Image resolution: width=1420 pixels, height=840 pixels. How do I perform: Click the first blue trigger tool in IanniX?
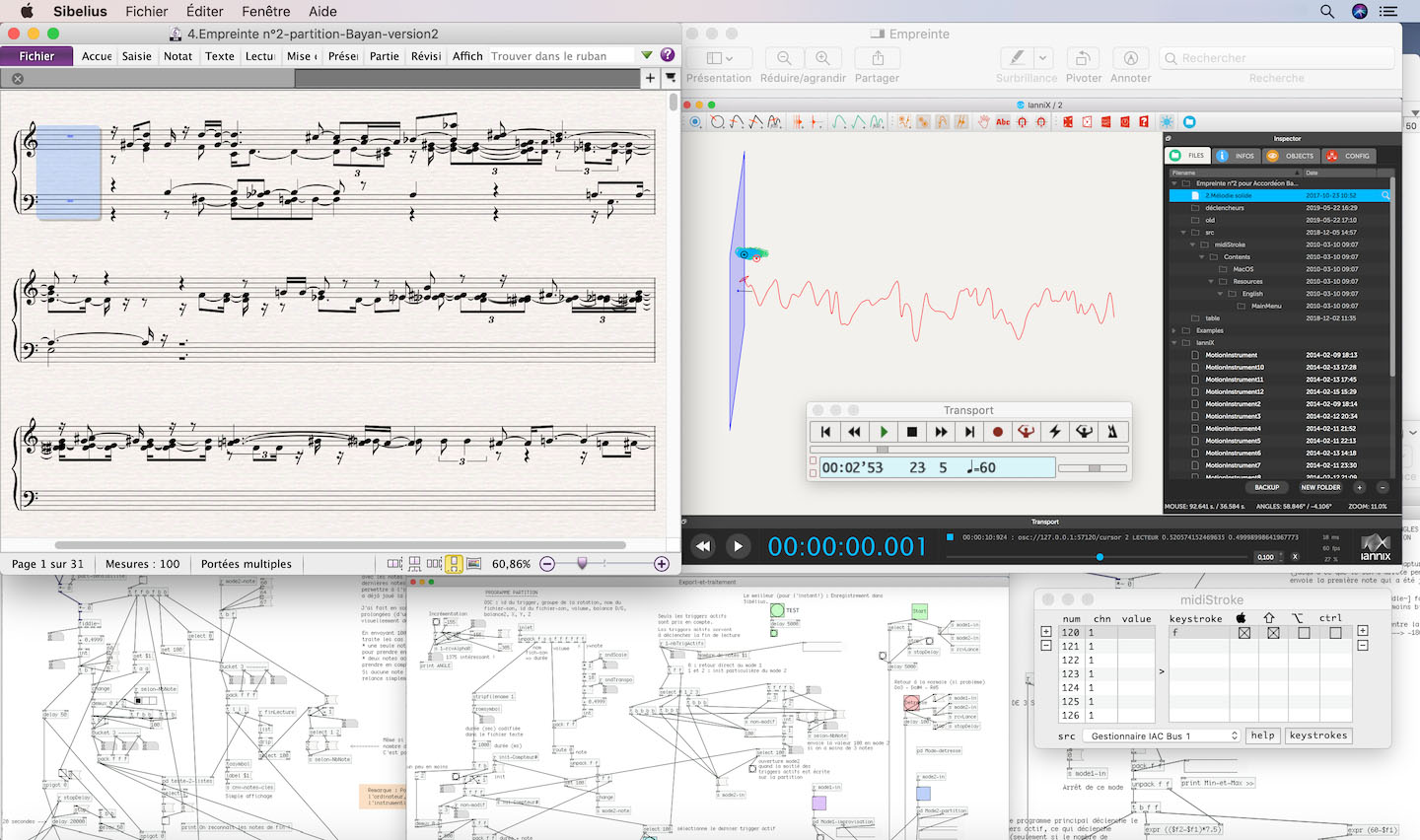point(695,122)
